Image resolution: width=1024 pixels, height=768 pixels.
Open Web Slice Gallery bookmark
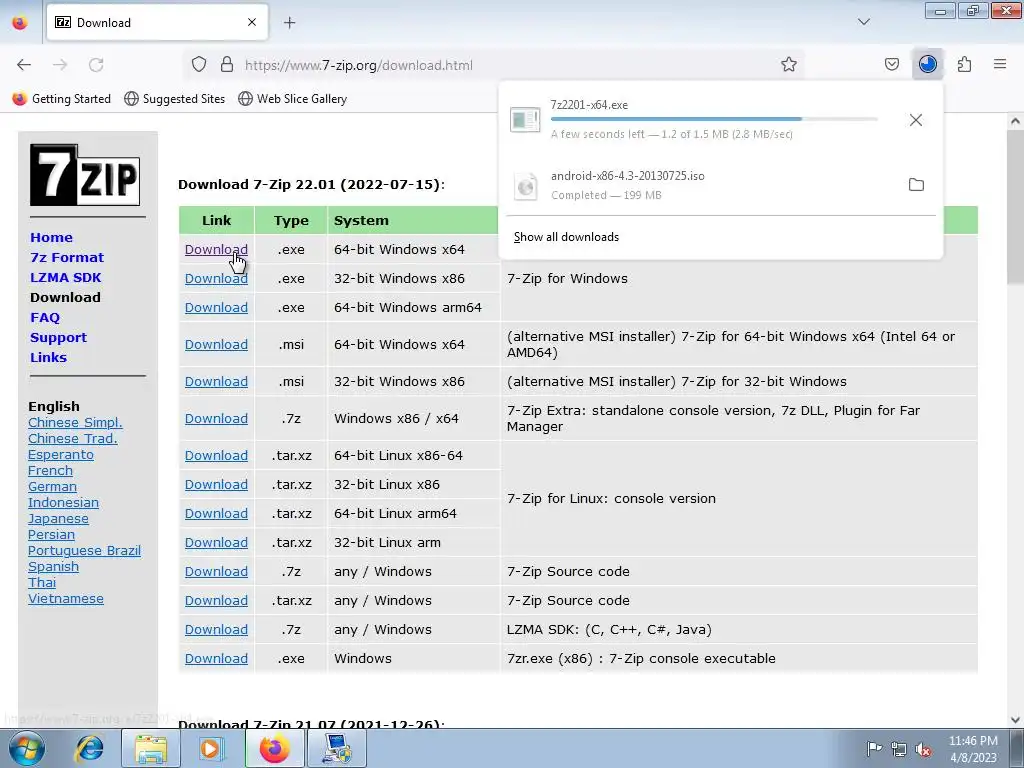(293, 99)
